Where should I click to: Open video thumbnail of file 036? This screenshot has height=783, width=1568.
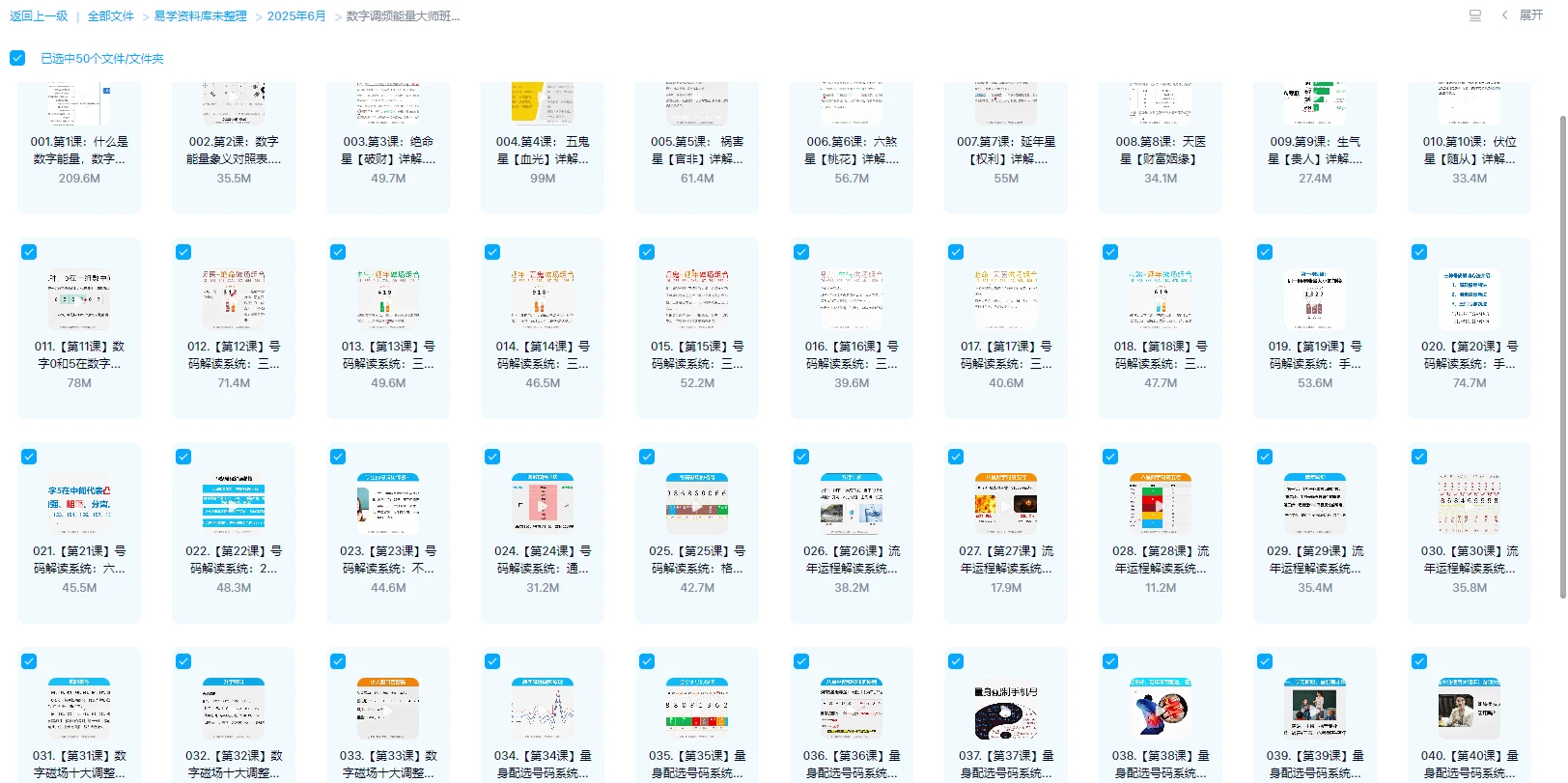tap(852, 709)
